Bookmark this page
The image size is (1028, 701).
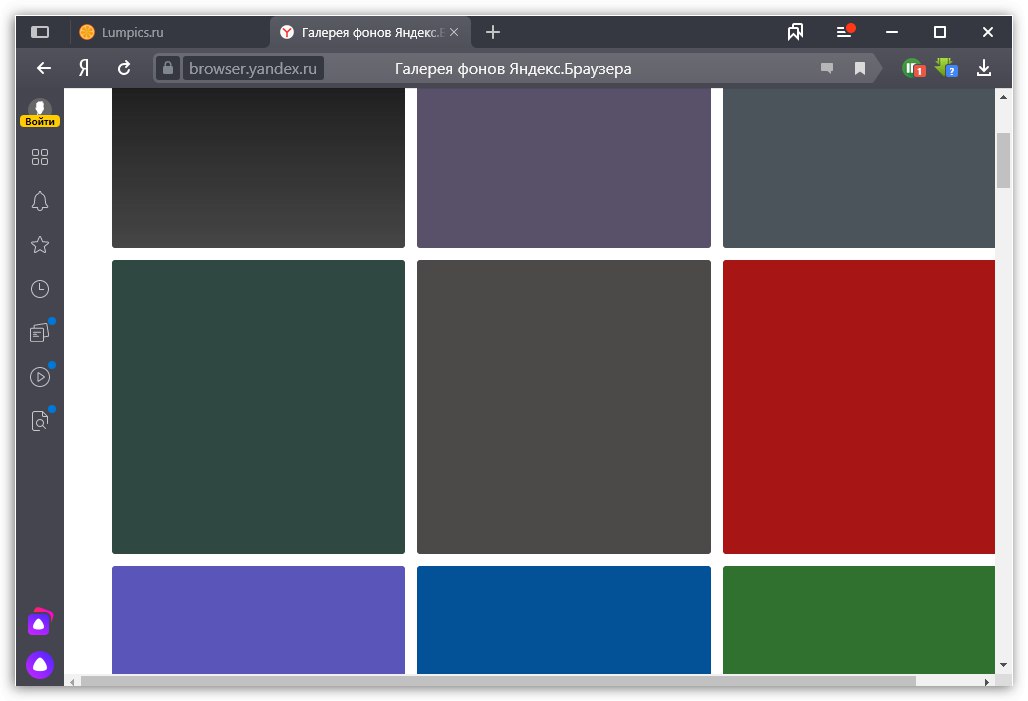click(x=860, y=68)
